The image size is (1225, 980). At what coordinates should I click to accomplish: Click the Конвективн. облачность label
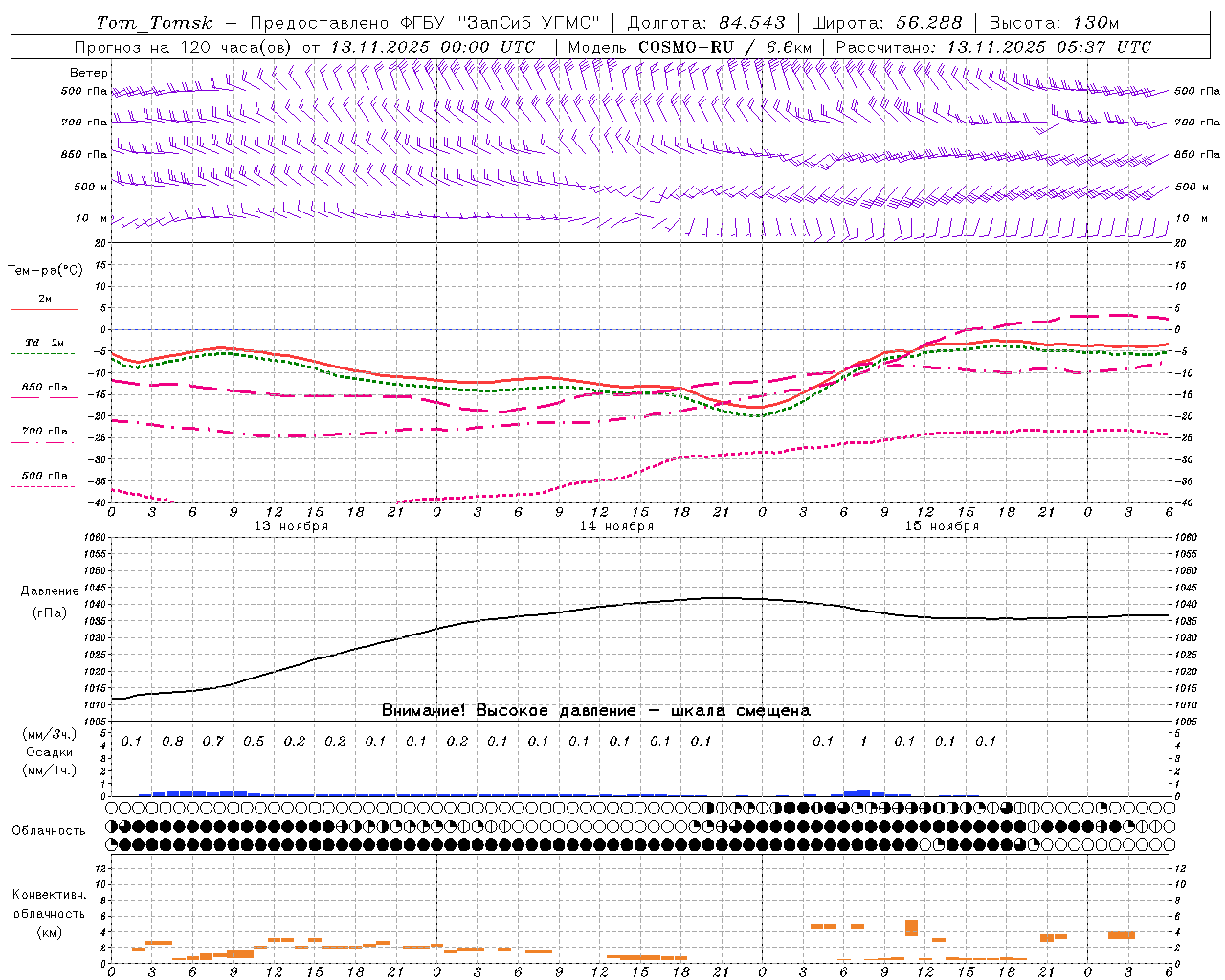tap(49, 904)
